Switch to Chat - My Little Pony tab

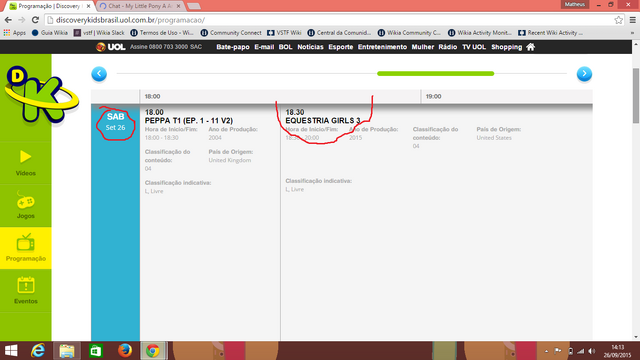[139, 6]
